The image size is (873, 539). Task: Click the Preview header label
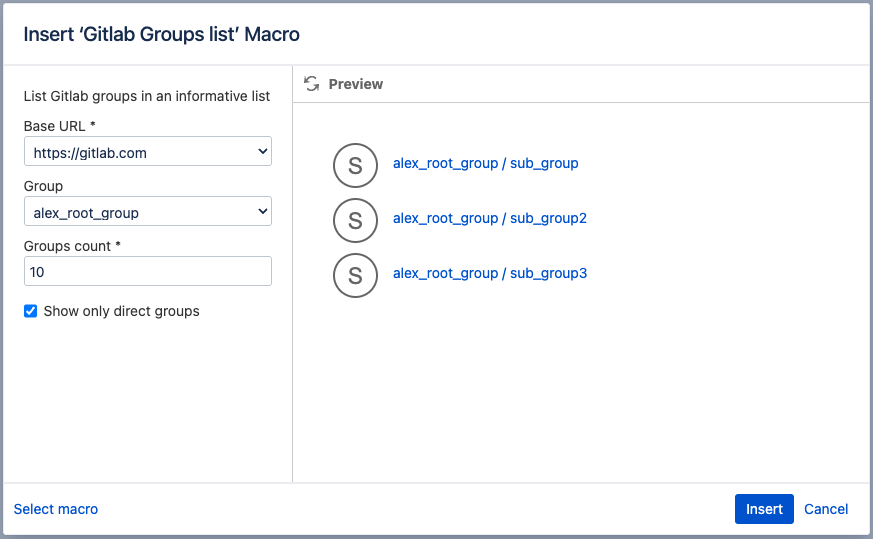[355, 84]
